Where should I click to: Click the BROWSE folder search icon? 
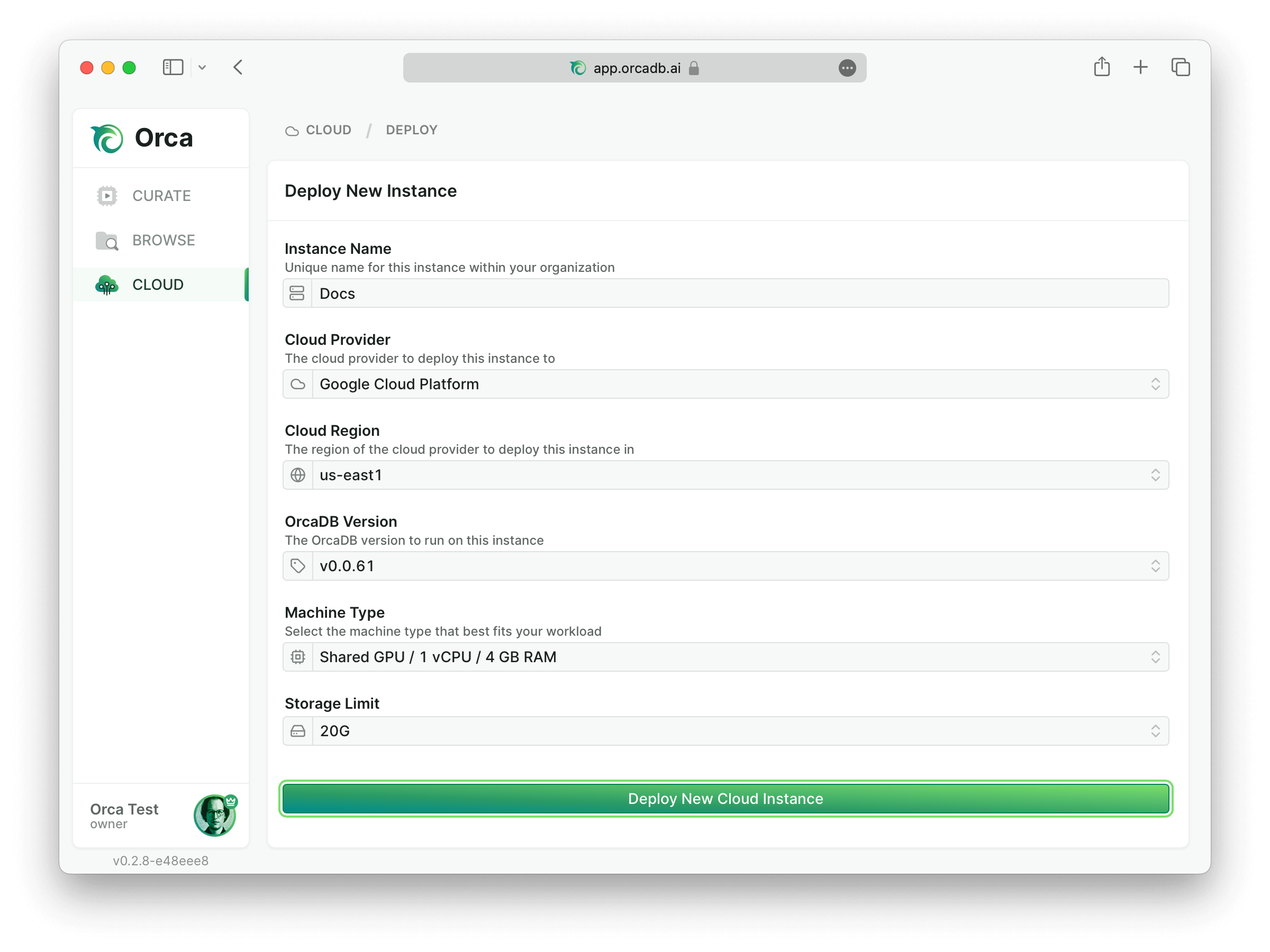pyautogui.click(x=107, y=241)
